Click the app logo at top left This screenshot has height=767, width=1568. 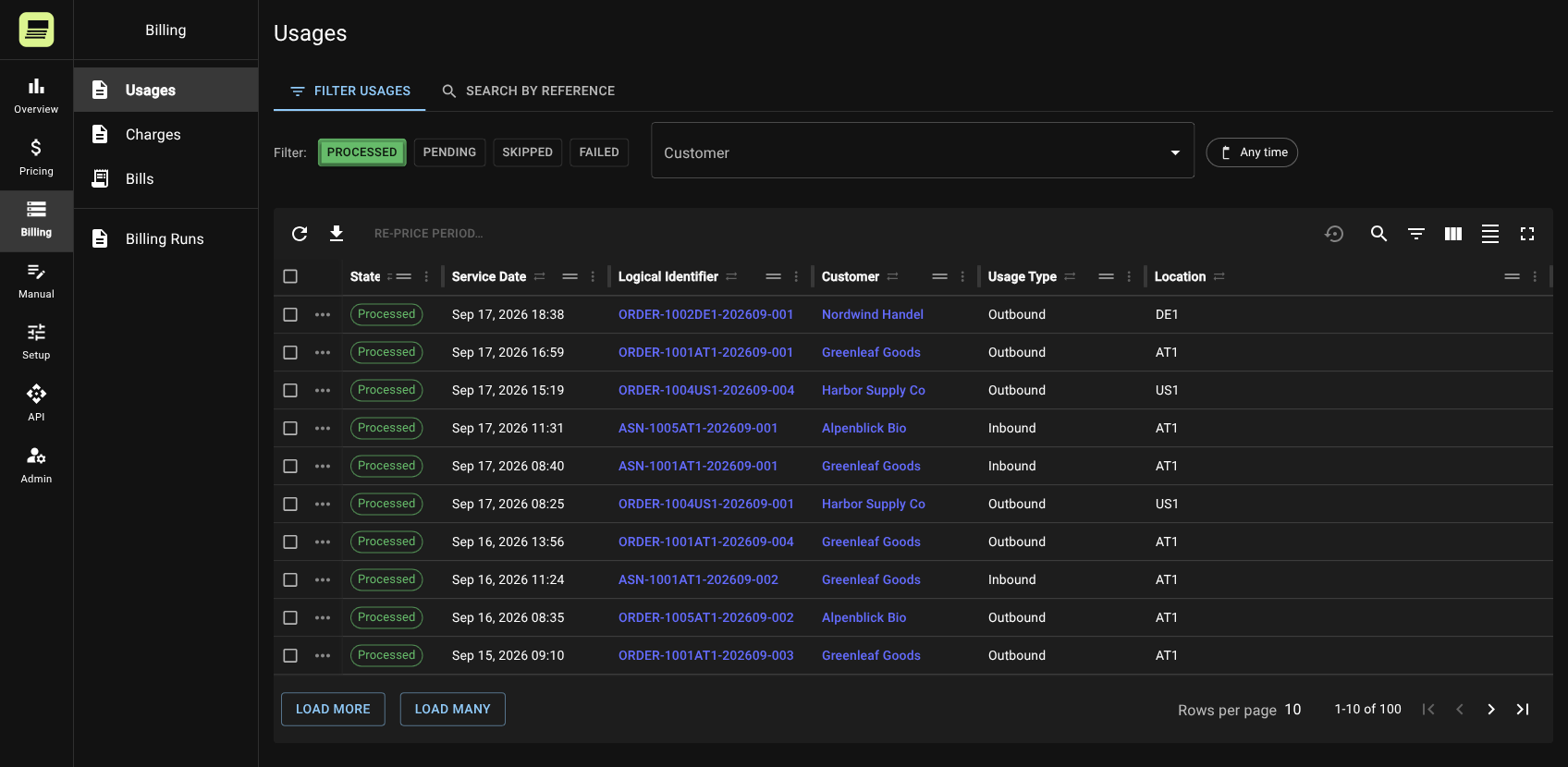click(36, 30)
